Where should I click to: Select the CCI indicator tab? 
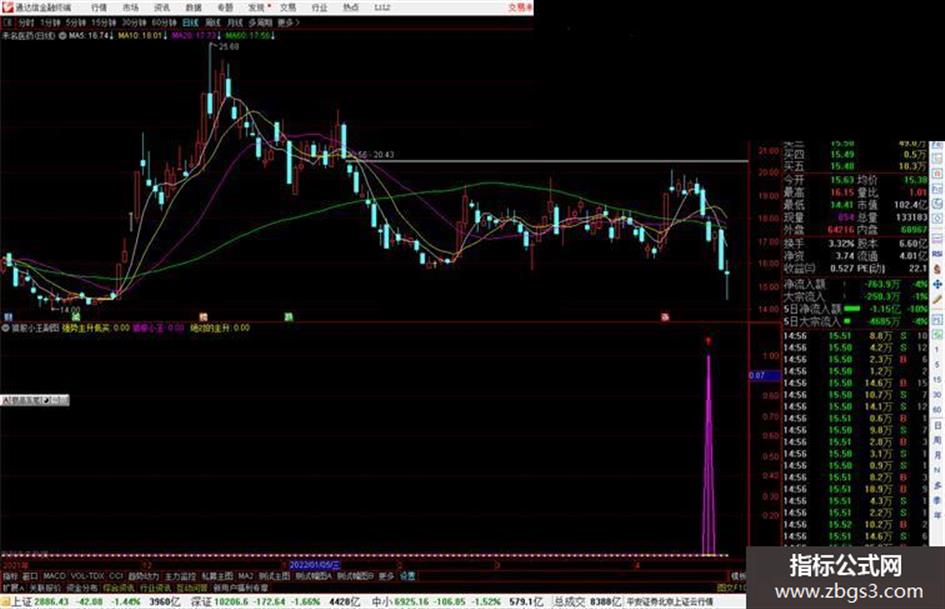click(x=116, y=576)
